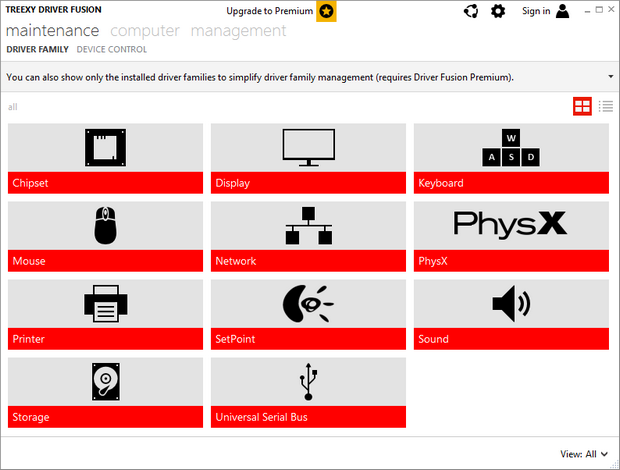The width and height of the screenshot is (620, 470).
Task: Open the Universal Serial Bus USB icon
Action: click(x=308, y=381)
